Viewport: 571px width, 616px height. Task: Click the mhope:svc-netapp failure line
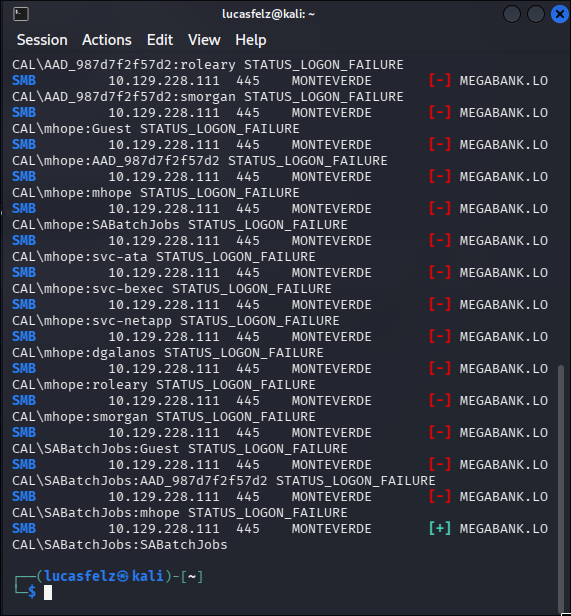(176, 321)
